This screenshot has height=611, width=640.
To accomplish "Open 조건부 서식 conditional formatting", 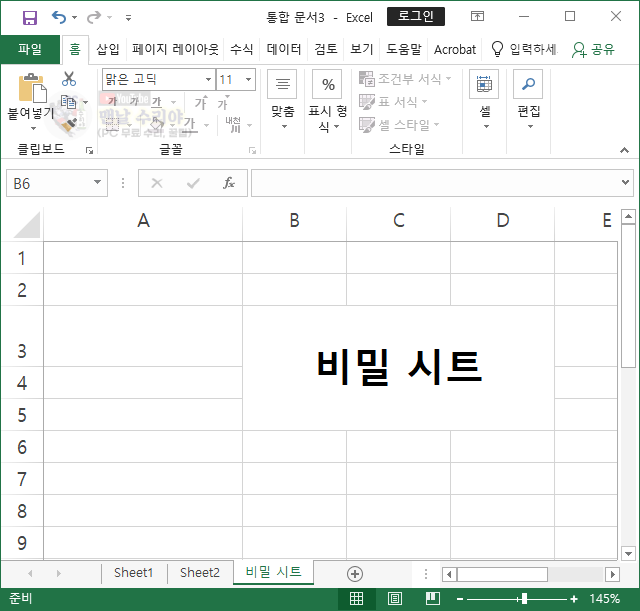I will click(405, 78).
